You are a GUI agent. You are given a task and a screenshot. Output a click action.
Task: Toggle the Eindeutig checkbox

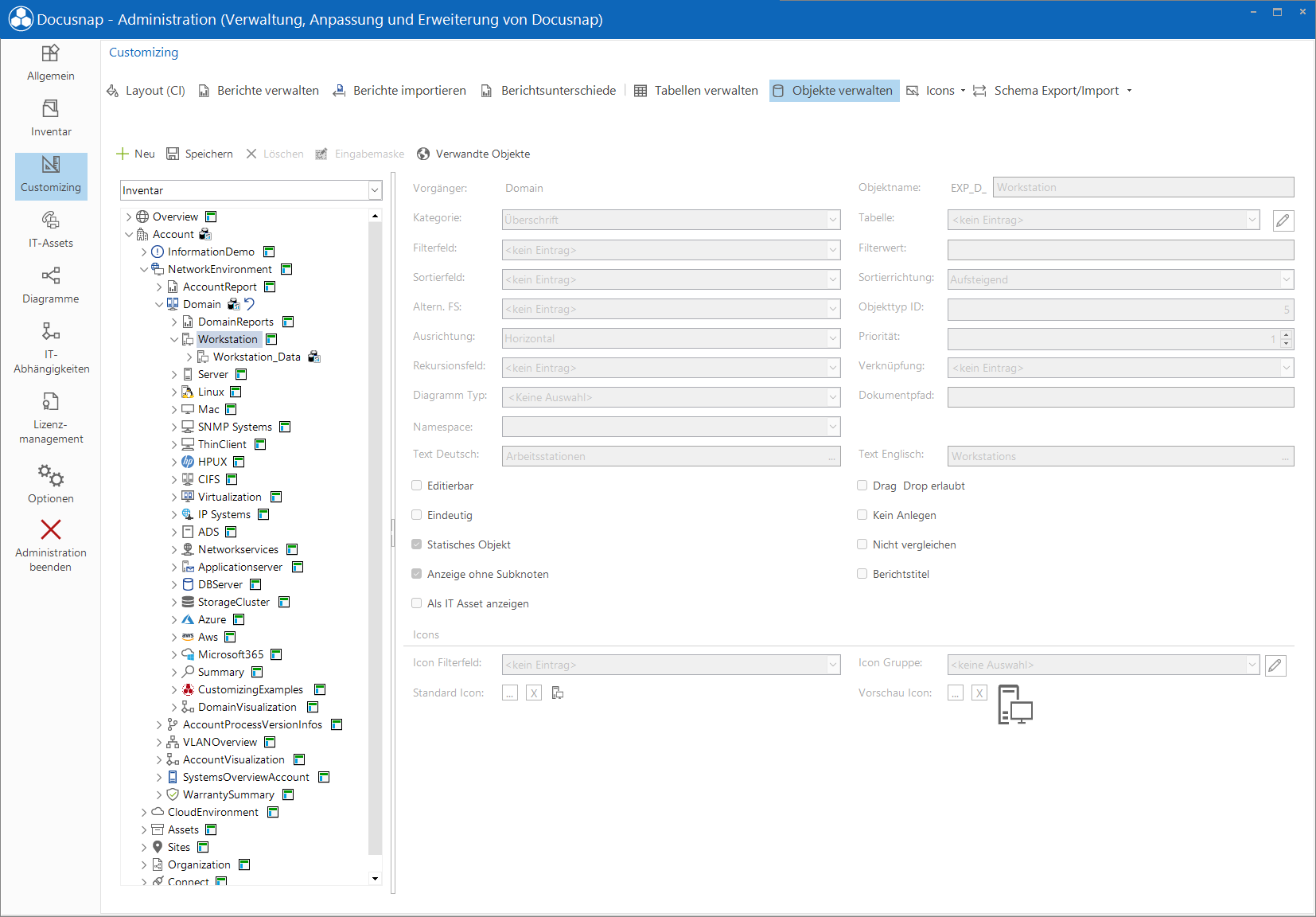click(x=416, y=515)
